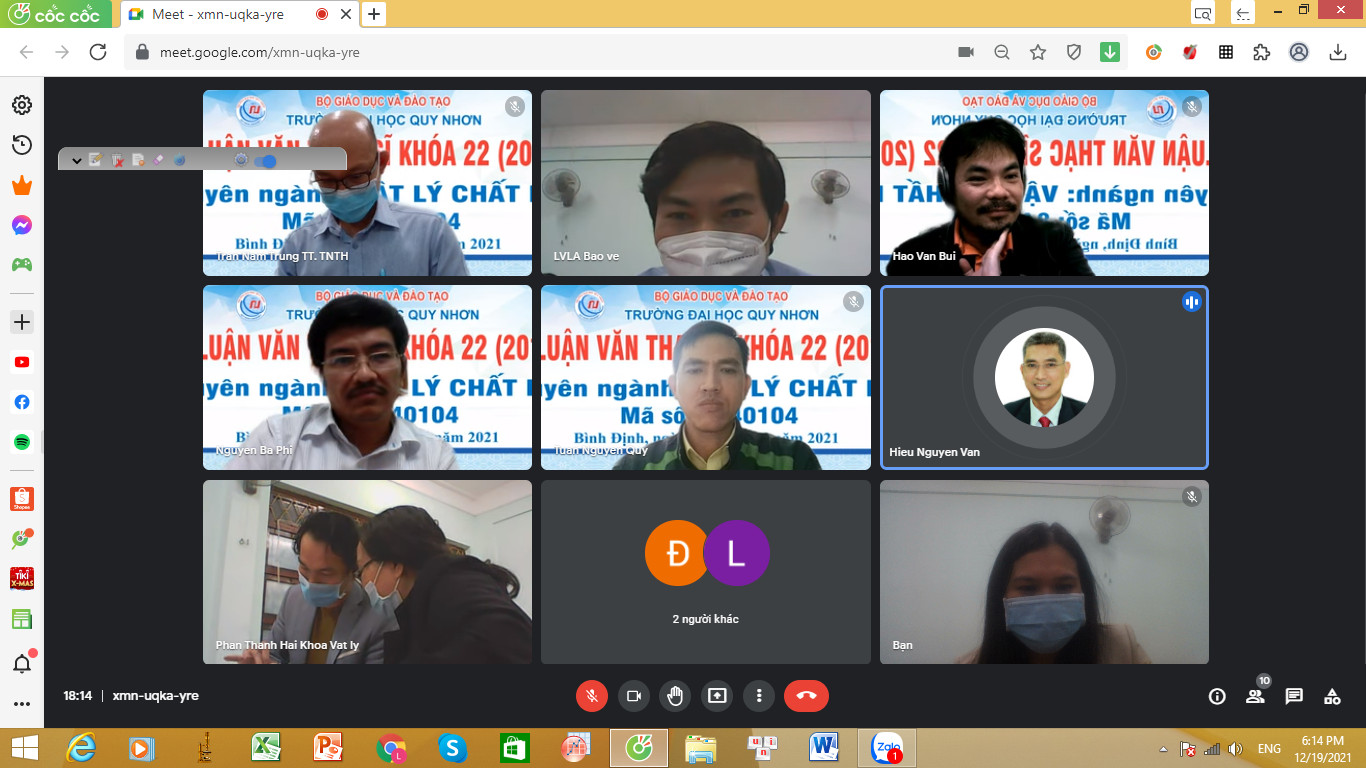The width and height of the screenshot is (1366, 768).
Task: Open the Activities panel icon
Action: pos(1332,697)
